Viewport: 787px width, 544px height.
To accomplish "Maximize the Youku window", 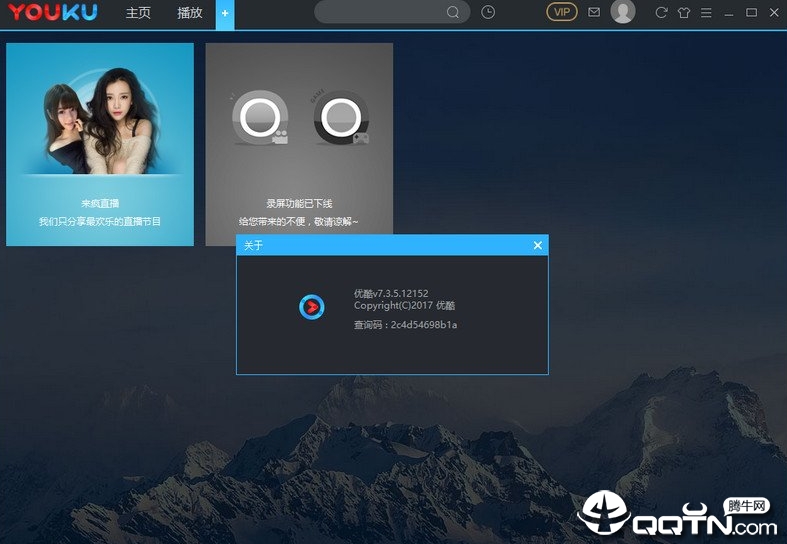I will (x=752, y=12).
